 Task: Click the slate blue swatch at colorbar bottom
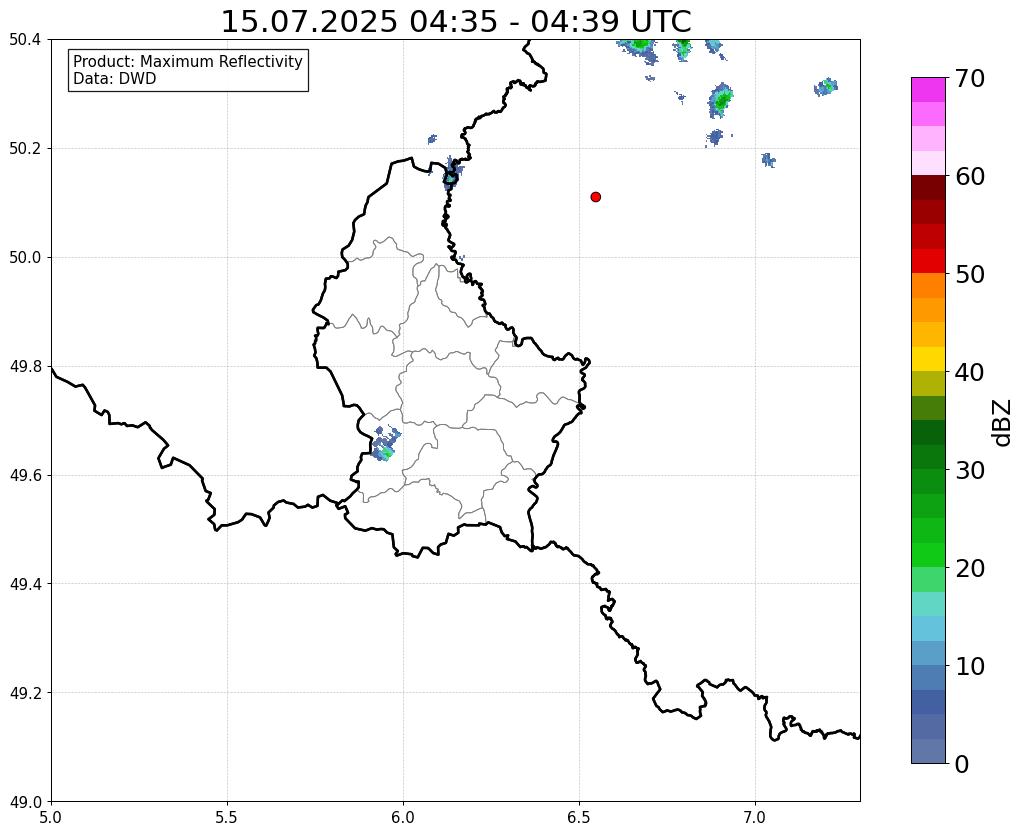click(928, 750)
